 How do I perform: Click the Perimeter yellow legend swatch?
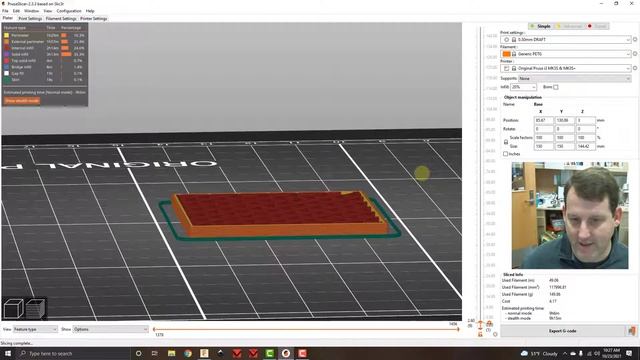[6, 36]
